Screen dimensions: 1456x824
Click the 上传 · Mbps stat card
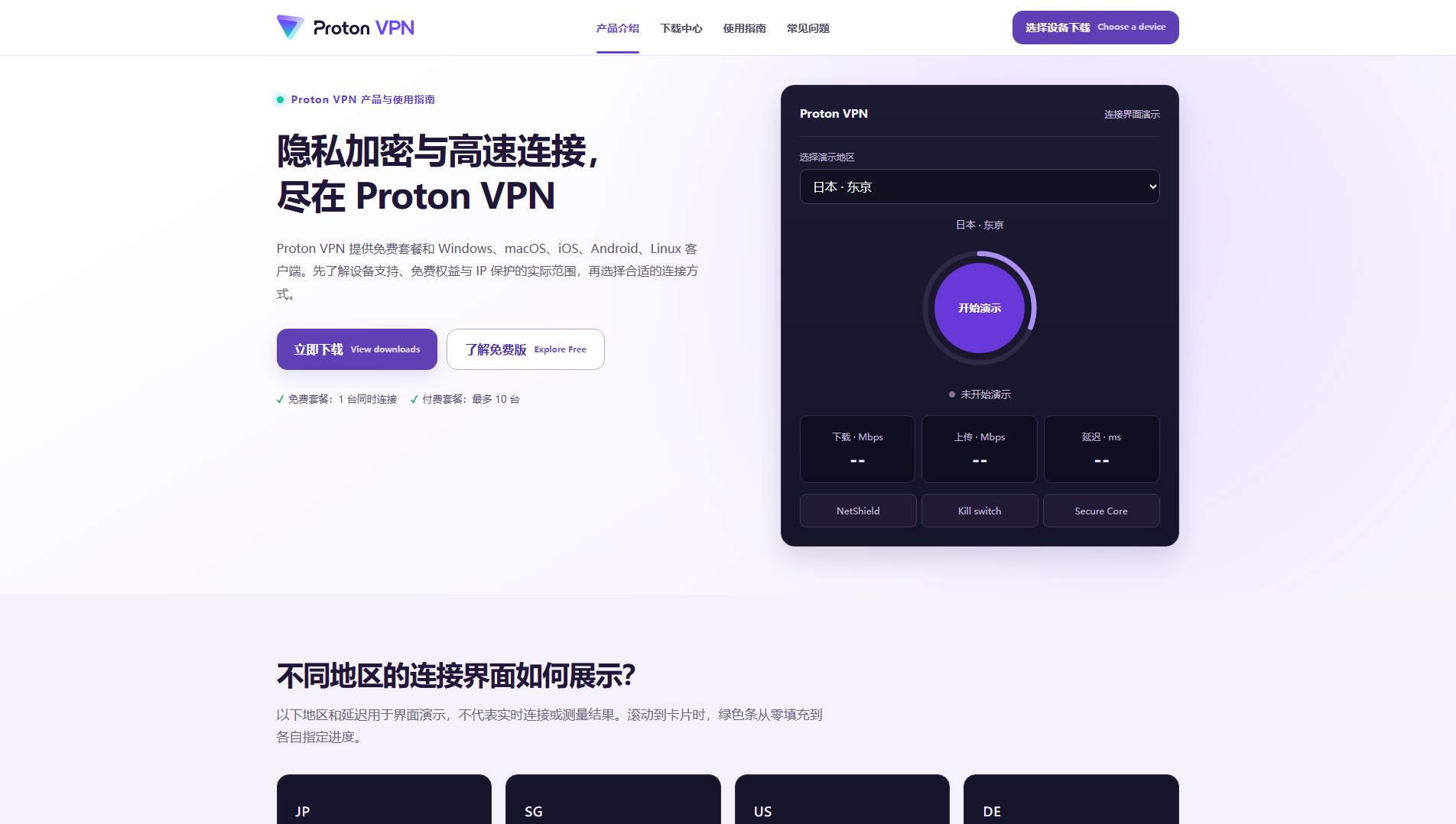pos(980,449)
